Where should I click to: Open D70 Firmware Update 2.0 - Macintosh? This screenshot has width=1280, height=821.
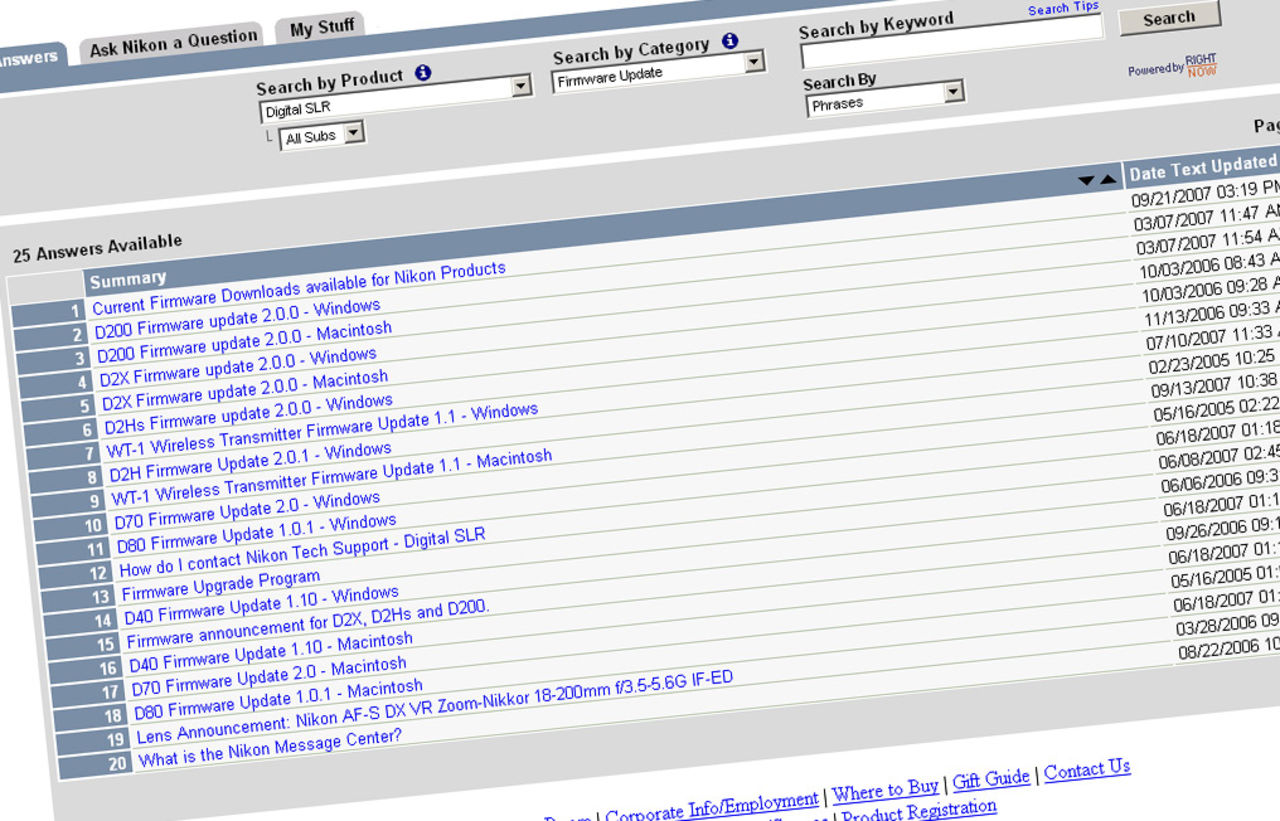point(269,677)
